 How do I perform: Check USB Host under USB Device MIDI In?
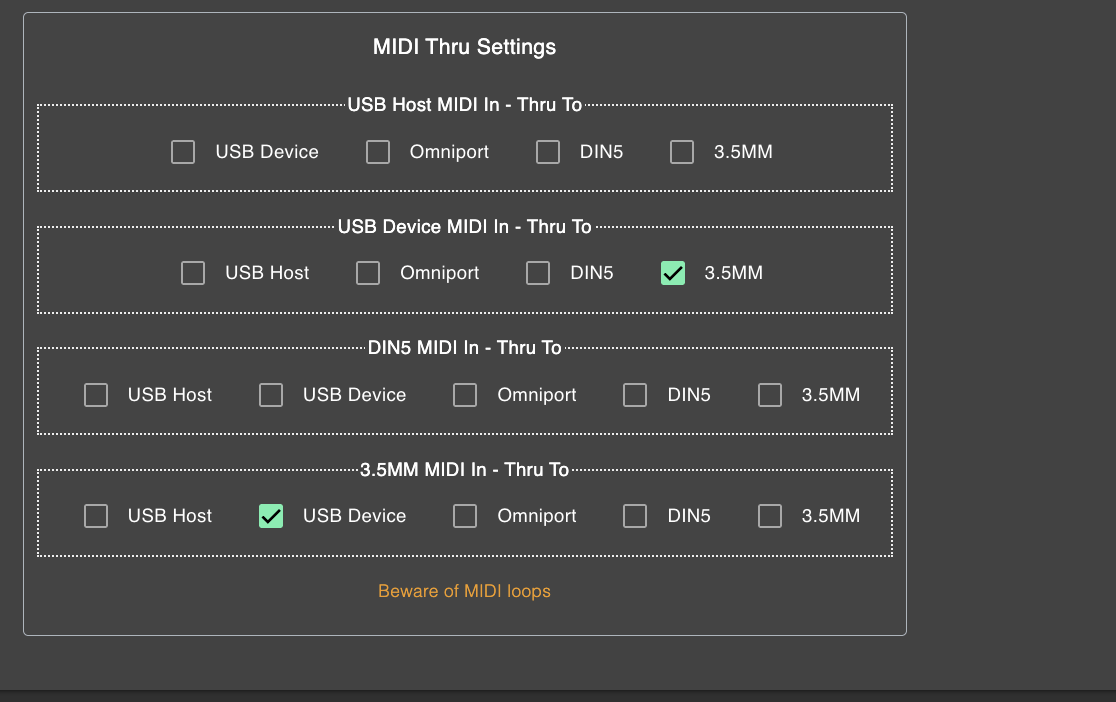tap(193, 273)
